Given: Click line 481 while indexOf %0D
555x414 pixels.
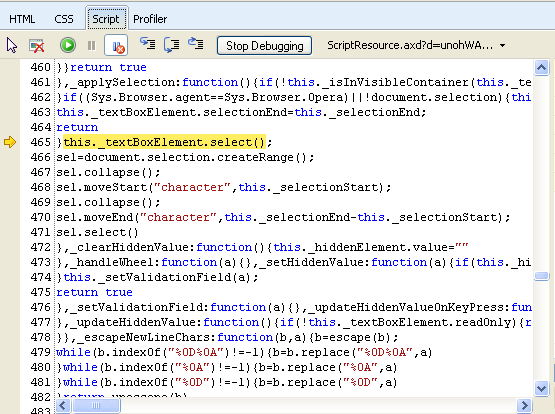Looking at the screenshot, I should click(227, 383).
